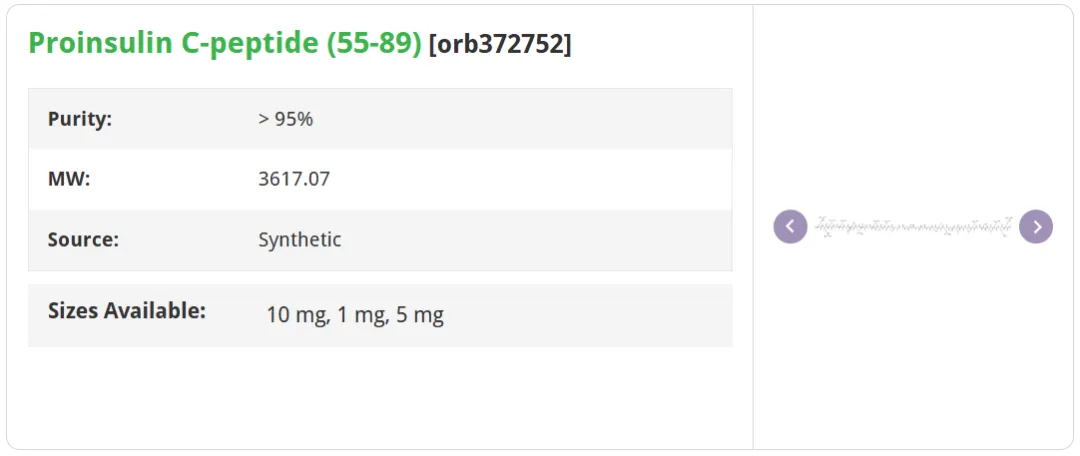Click the Sizes Available label
This screenshot has width=1080, height=456.
point(127,311)
